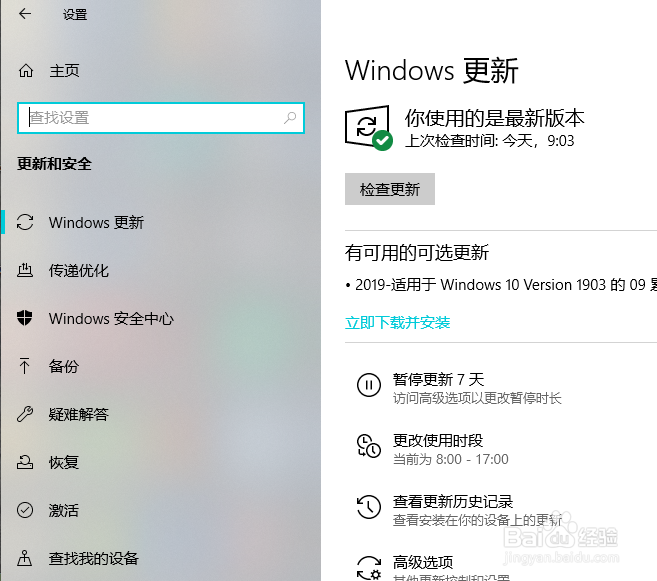
Task: Click 当前为 8:00 - 17:00 text
Action: pos(451,459)
